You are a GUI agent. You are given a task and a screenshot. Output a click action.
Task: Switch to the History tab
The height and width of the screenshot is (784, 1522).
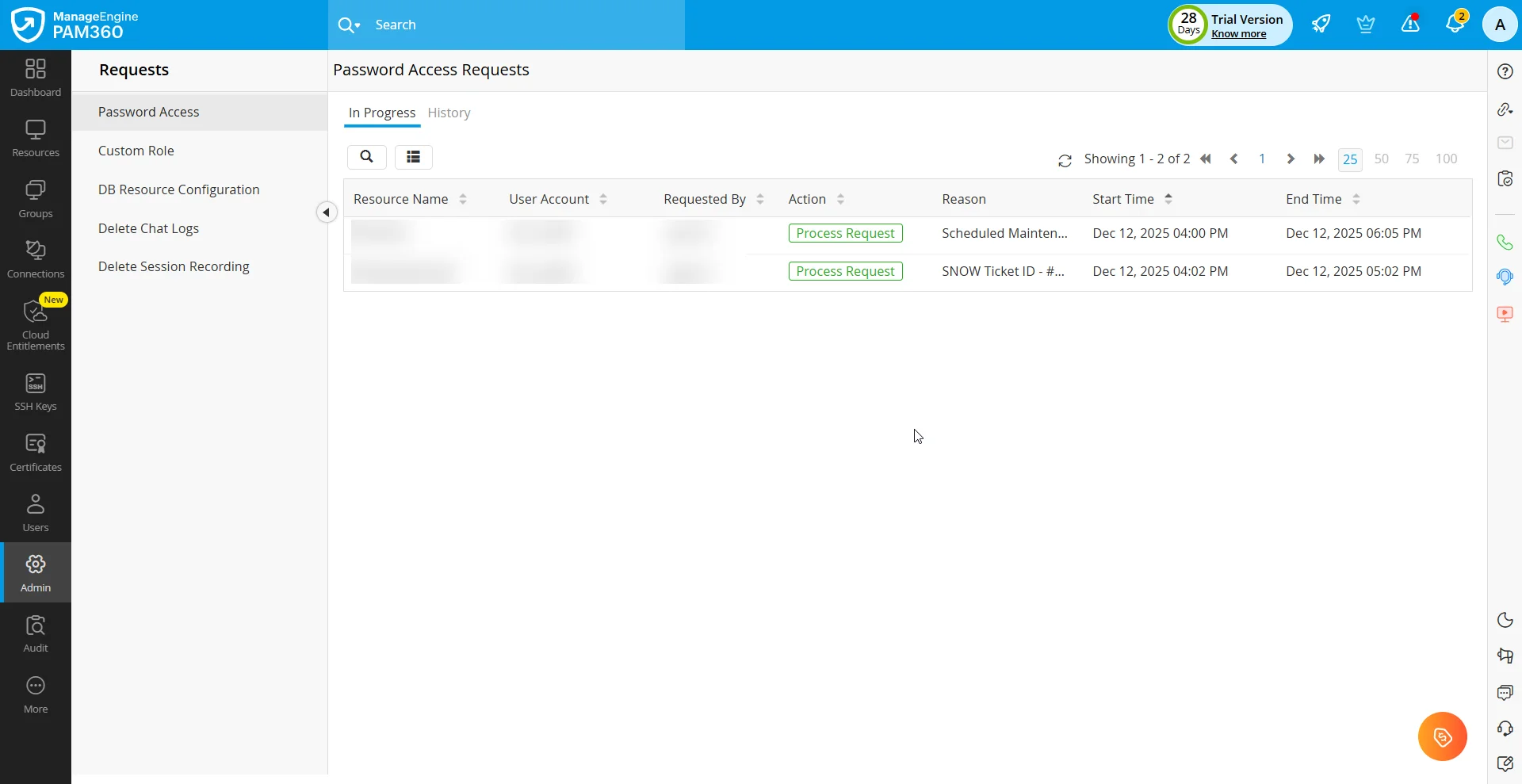[x=449, y=113]
